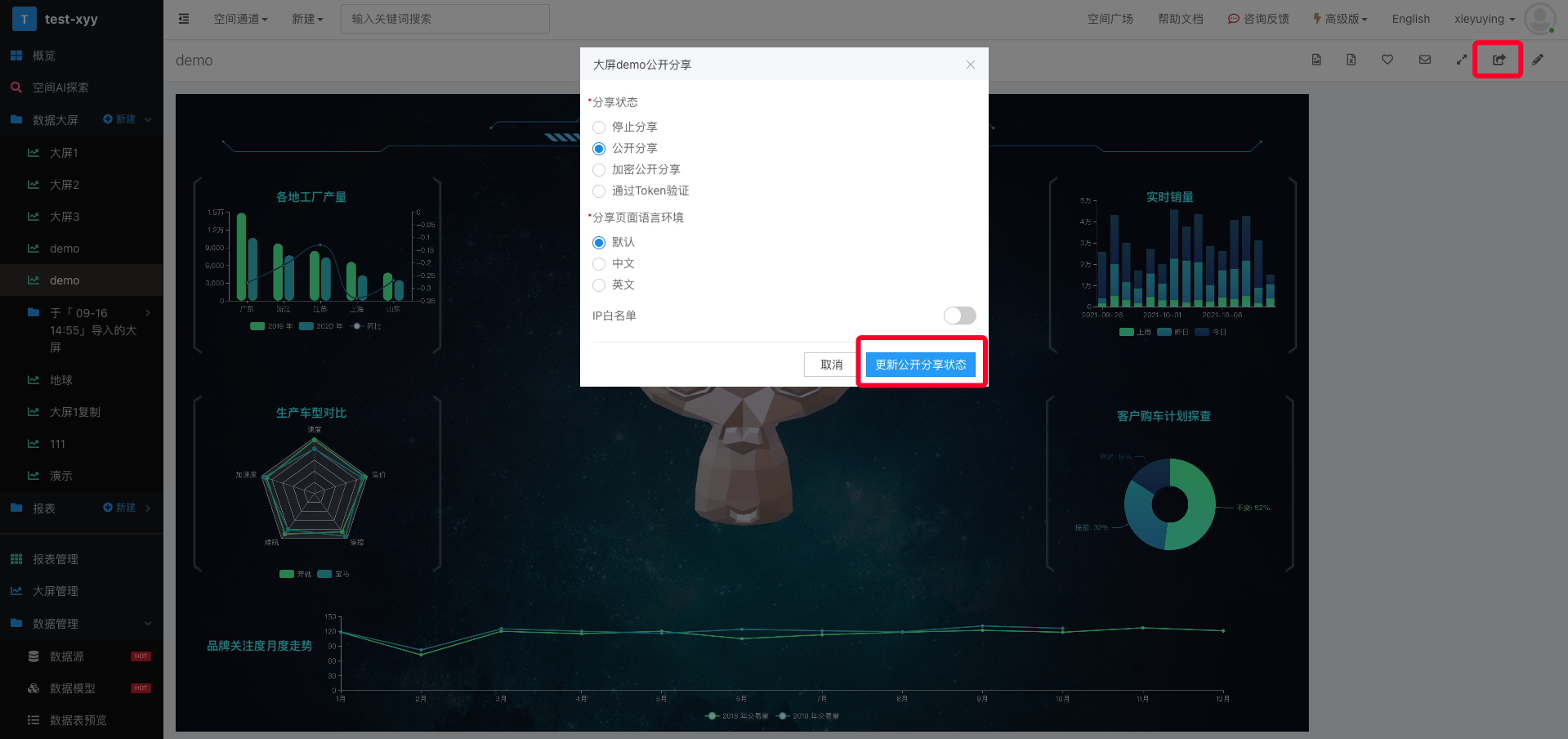The width and height of the screenshot is (1568, 739).
Task: Collapse the 数据大屏 folder chevron
Action: (148, 119)
